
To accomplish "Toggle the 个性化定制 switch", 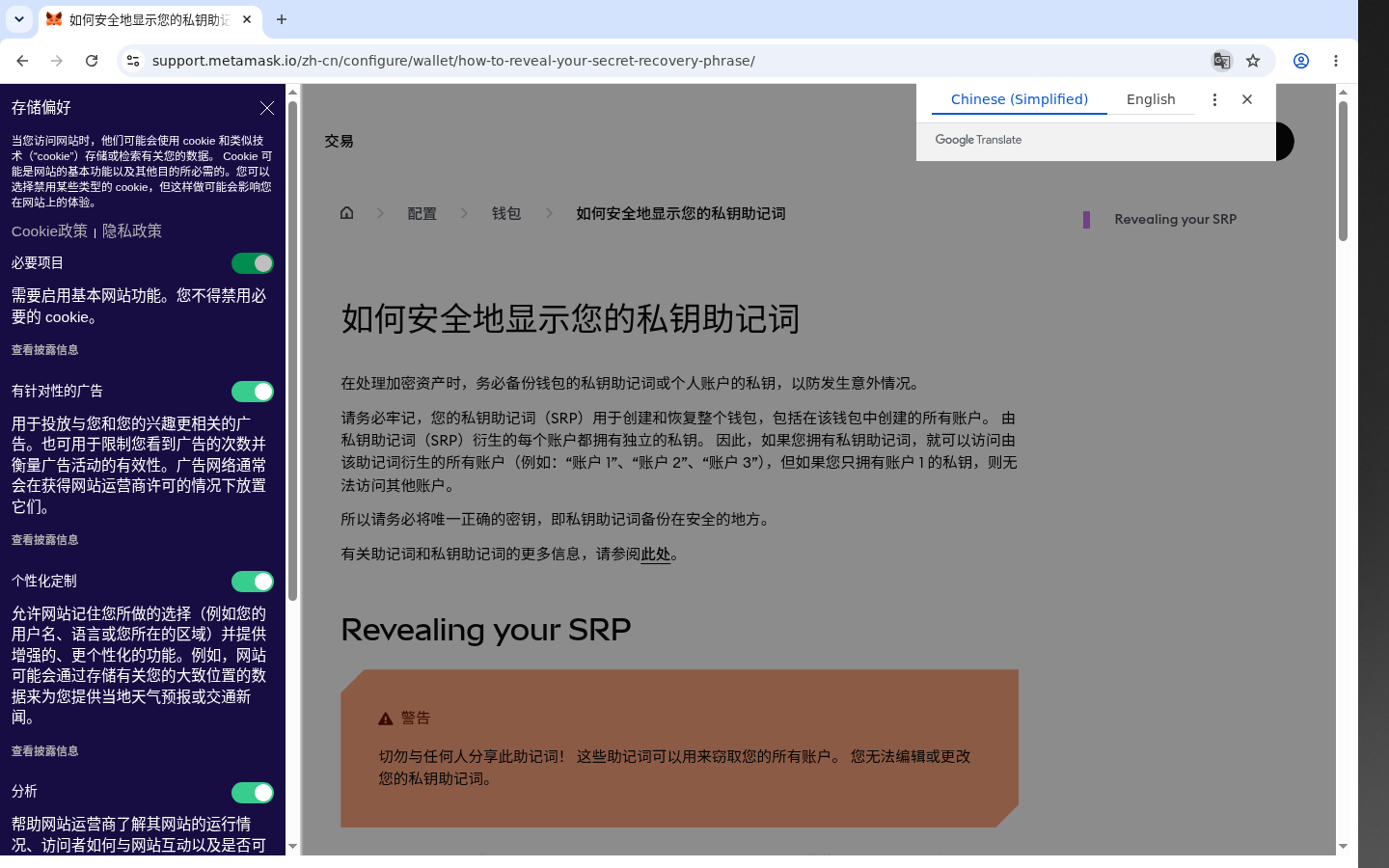I will coord(253,582).
